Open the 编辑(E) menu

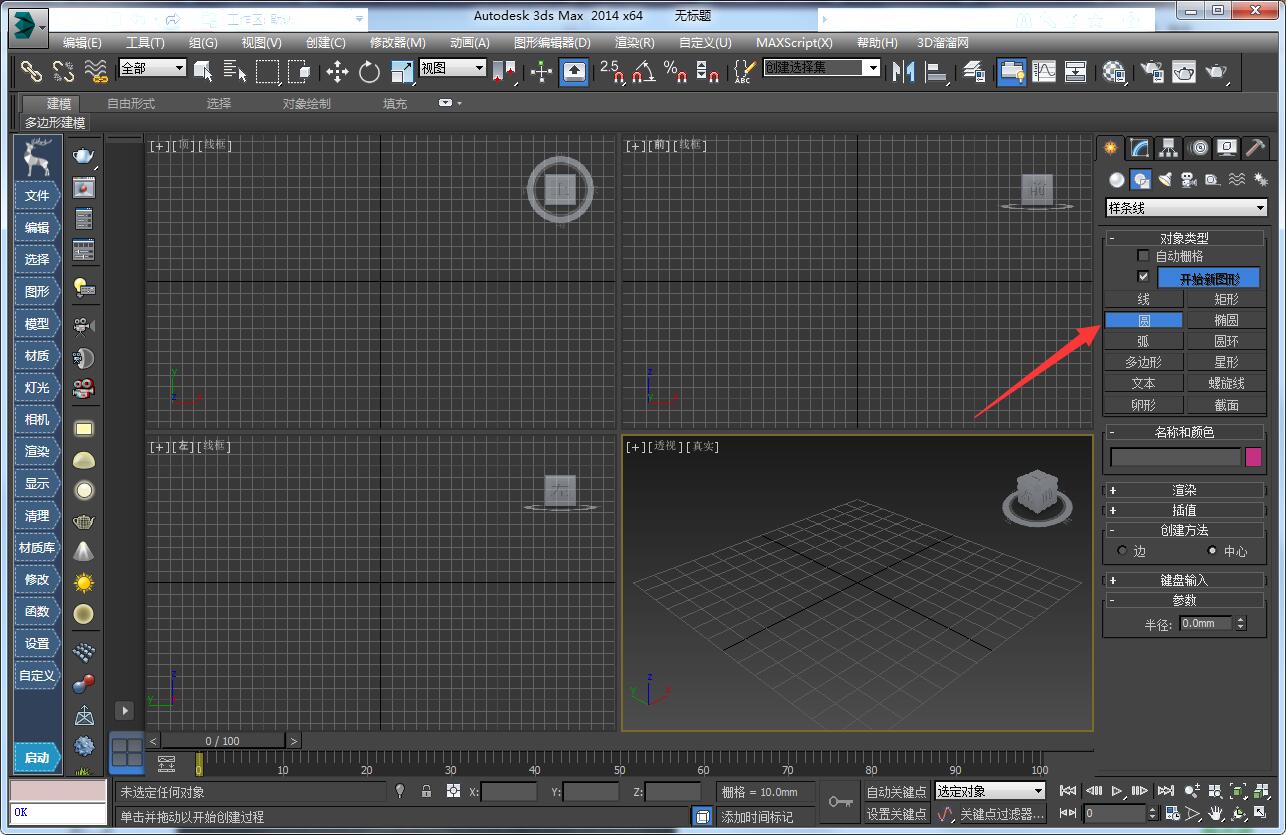[x=82, y=43]
